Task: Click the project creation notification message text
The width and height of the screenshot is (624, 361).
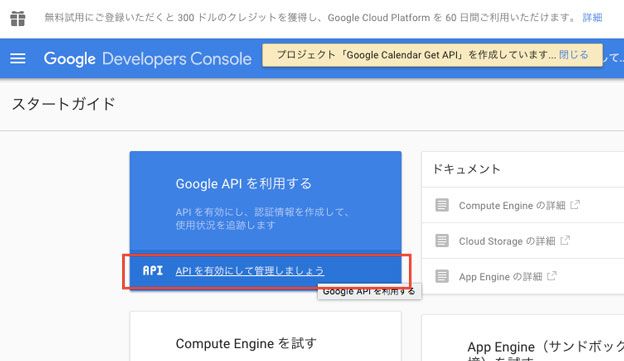Action: (x=416, y=55)
